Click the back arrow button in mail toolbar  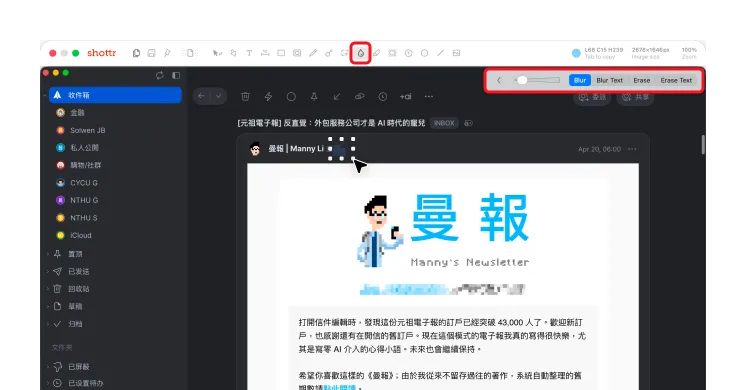pos(201,96)
